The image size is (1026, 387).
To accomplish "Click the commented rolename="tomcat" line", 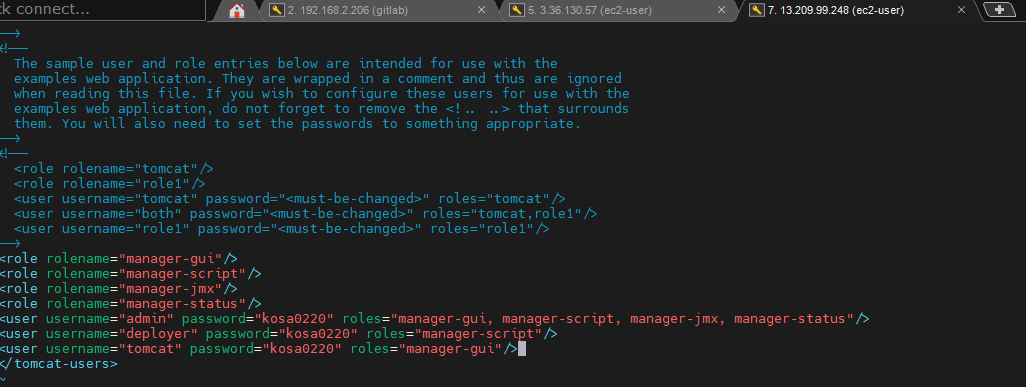I will 113,169.
